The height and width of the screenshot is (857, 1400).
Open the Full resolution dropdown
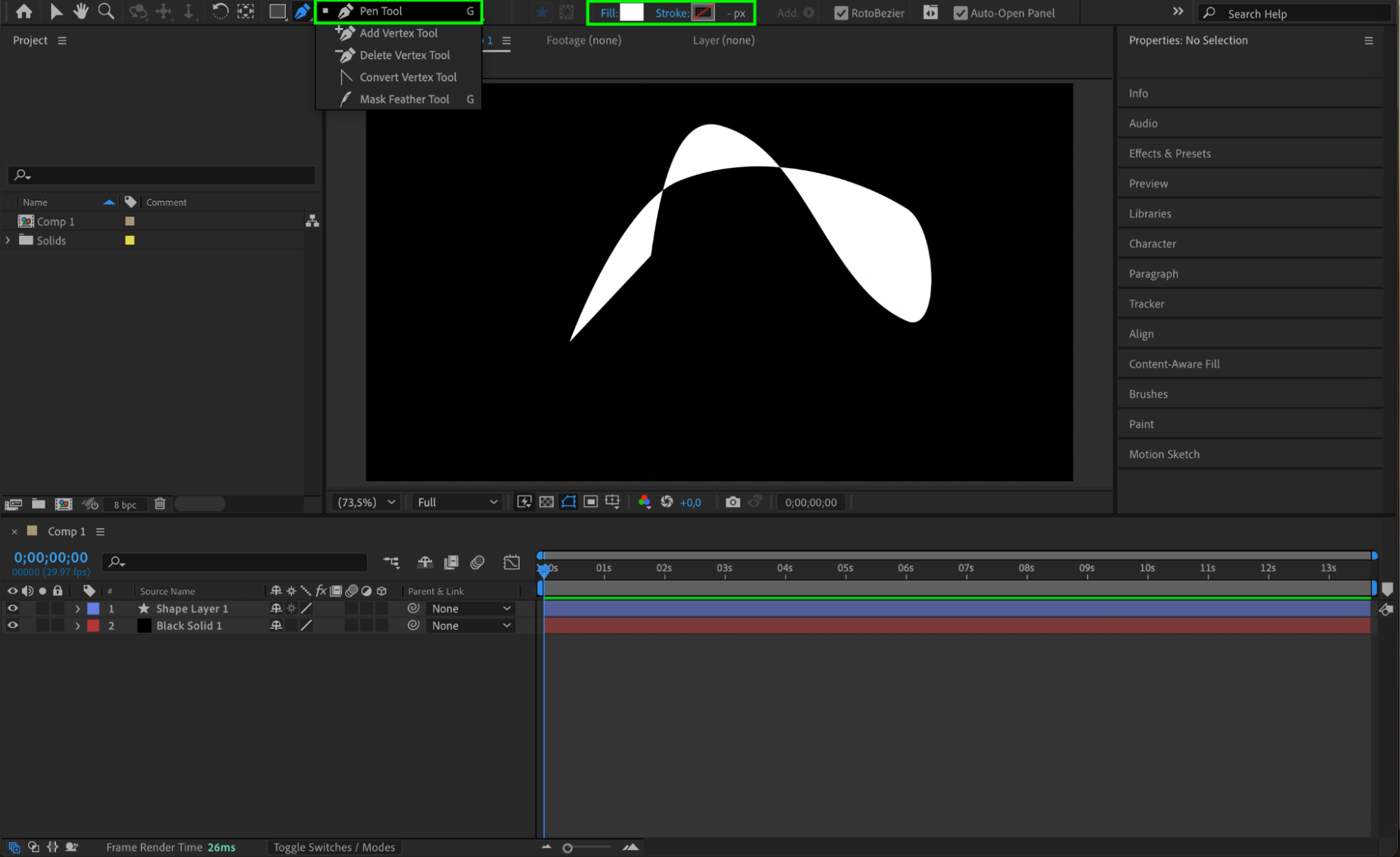point(457,502)
